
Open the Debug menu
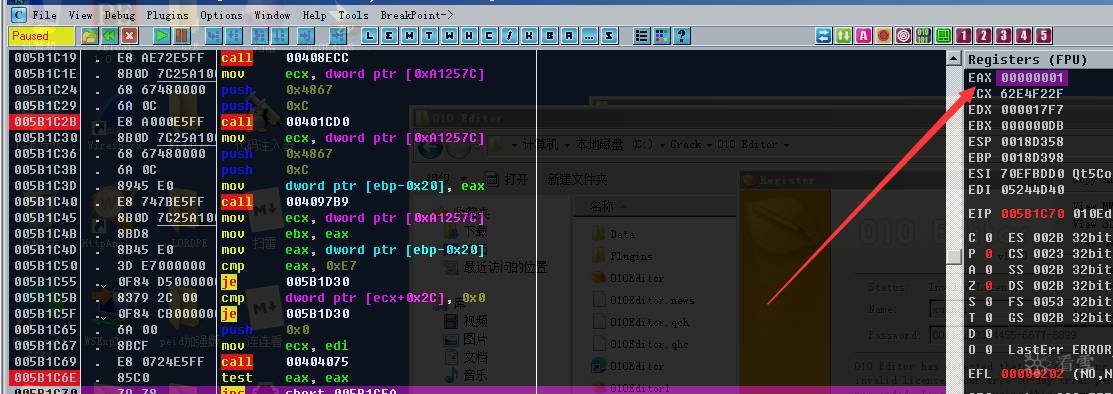(x=119, y=15)
